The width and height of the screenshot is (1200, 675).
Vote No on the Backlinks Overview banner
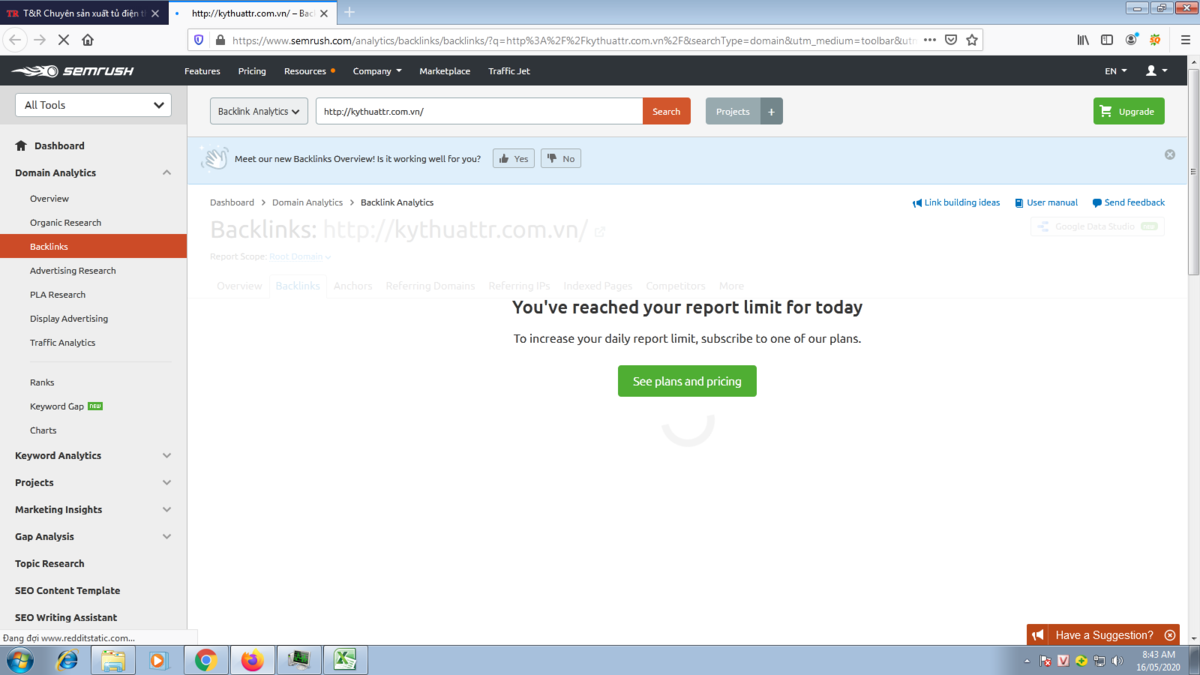(561, 159)
